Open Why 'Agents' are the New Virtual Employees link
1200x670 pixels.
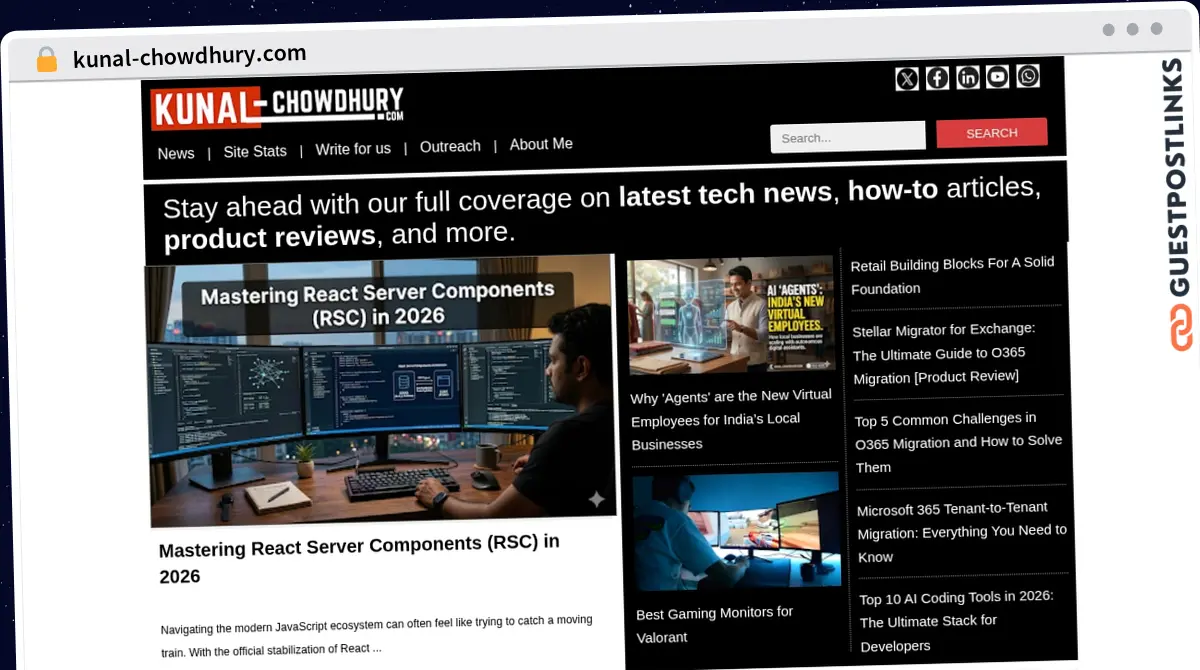click(x=732, y=419)
